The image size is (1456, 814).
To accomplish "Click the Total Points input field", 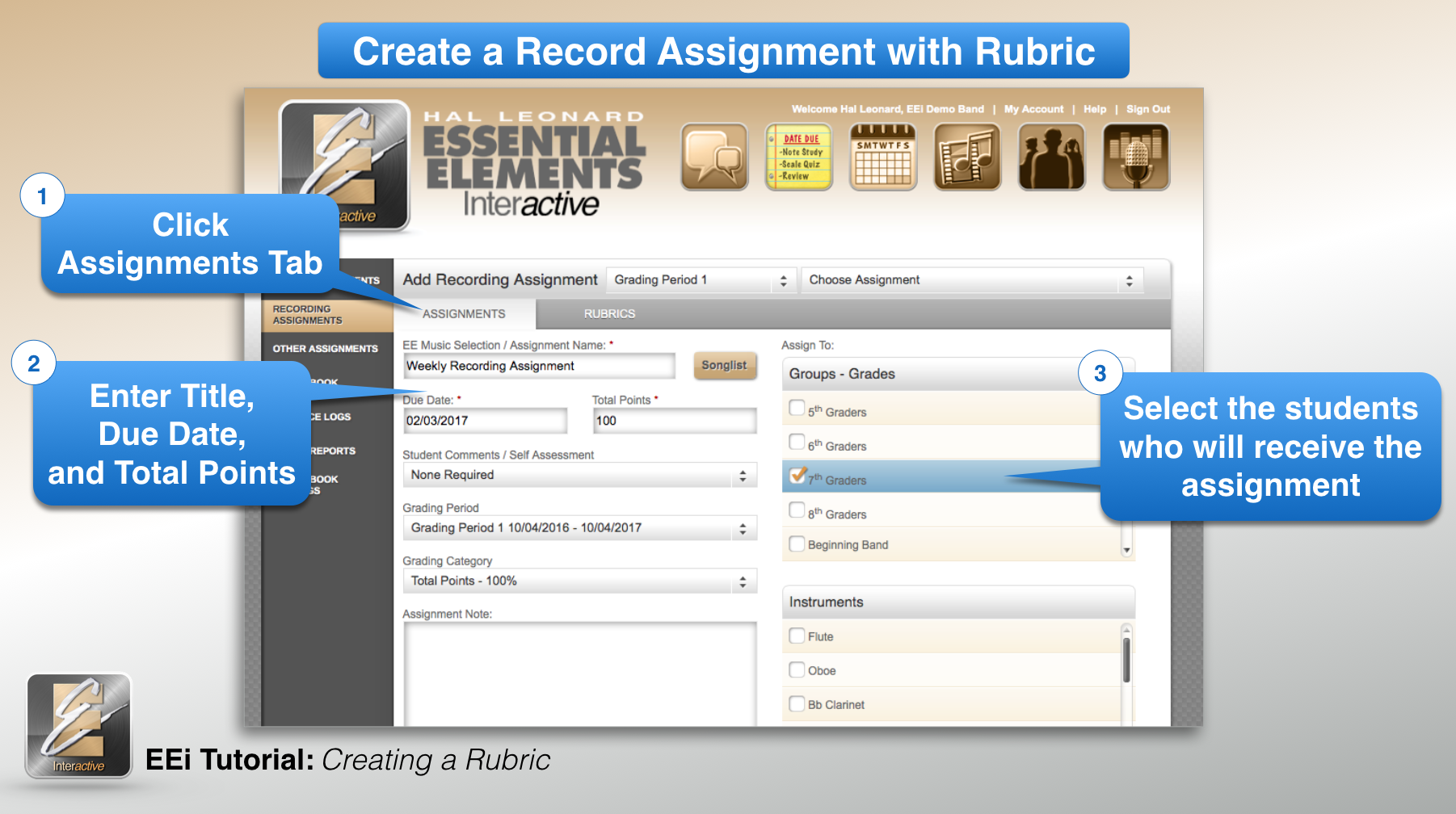I will pos(675,421).
